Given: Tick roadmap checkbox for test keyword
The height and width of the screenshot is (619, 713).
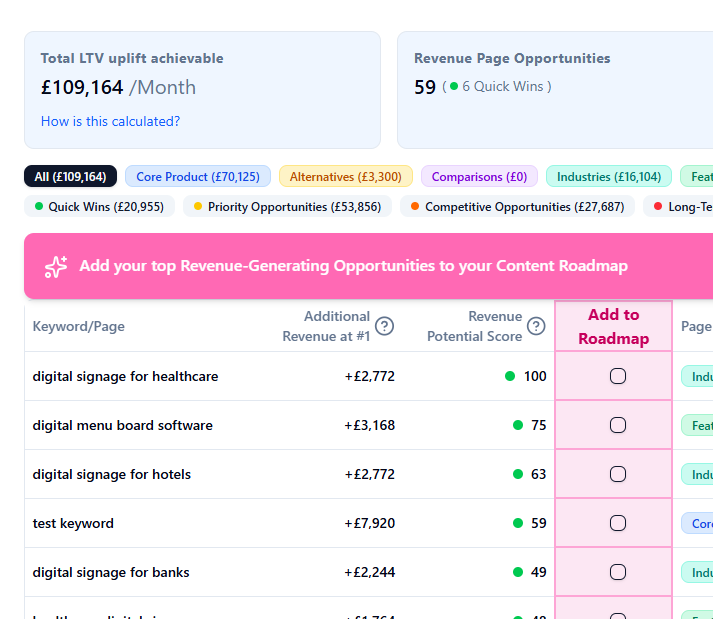Looking at the screenshot, I should pyautogui.click(x=618, y=523).
